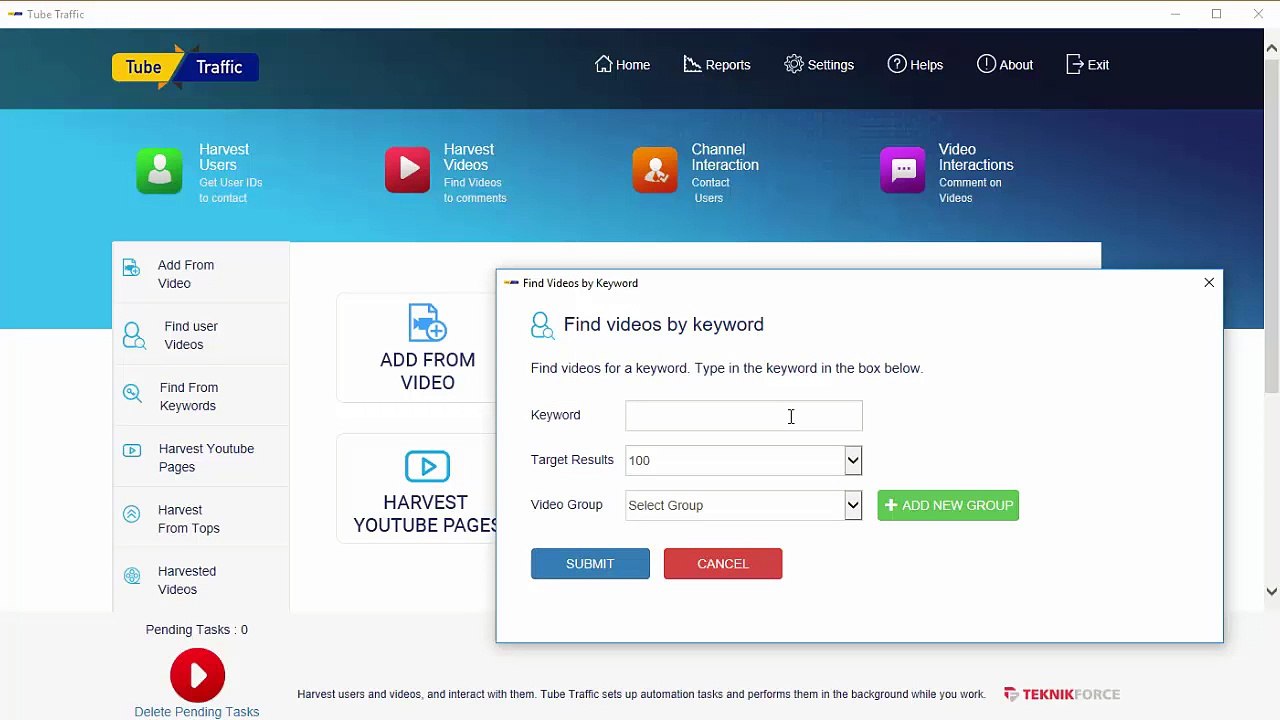Expand the Target Results dropdown arrow

click(853, 460)
